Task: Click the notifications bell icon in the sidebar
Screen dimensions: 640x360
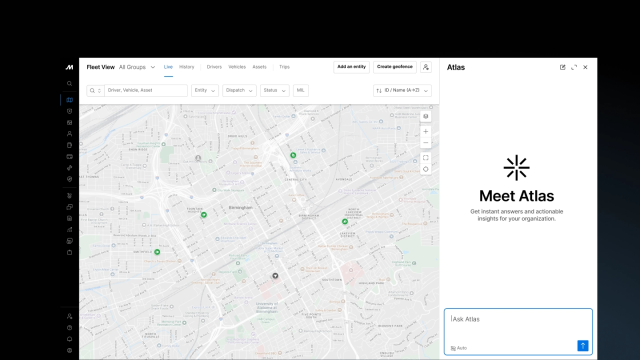Action: pyautogui.click(x=69, y=339)
